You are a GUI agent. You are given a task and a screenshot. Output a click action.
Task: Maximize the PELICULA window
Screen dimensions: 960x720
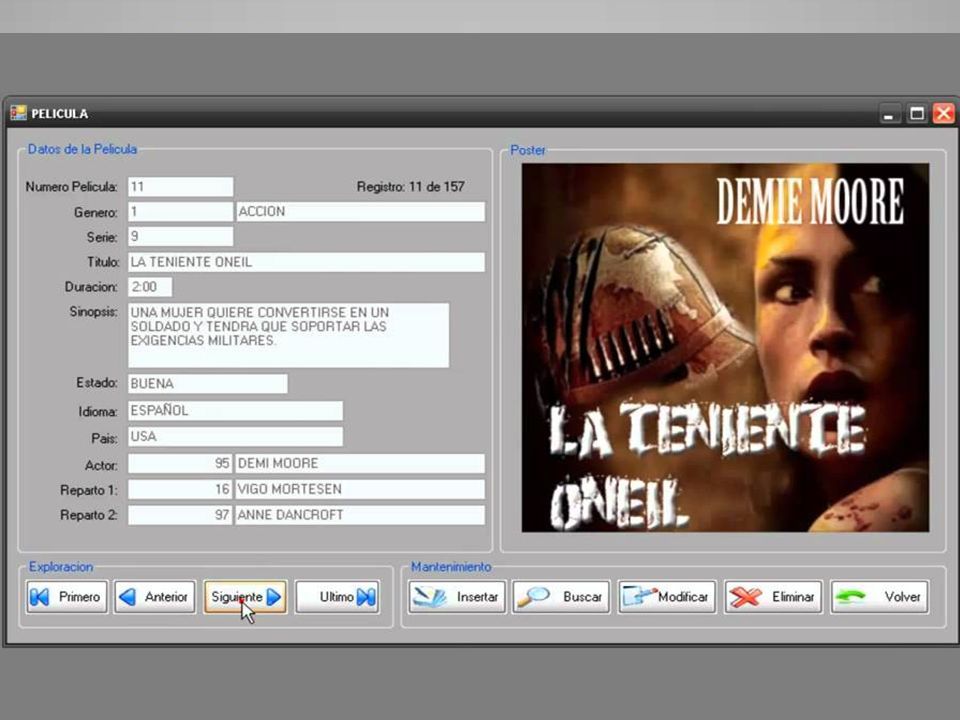tap(917, 114)
